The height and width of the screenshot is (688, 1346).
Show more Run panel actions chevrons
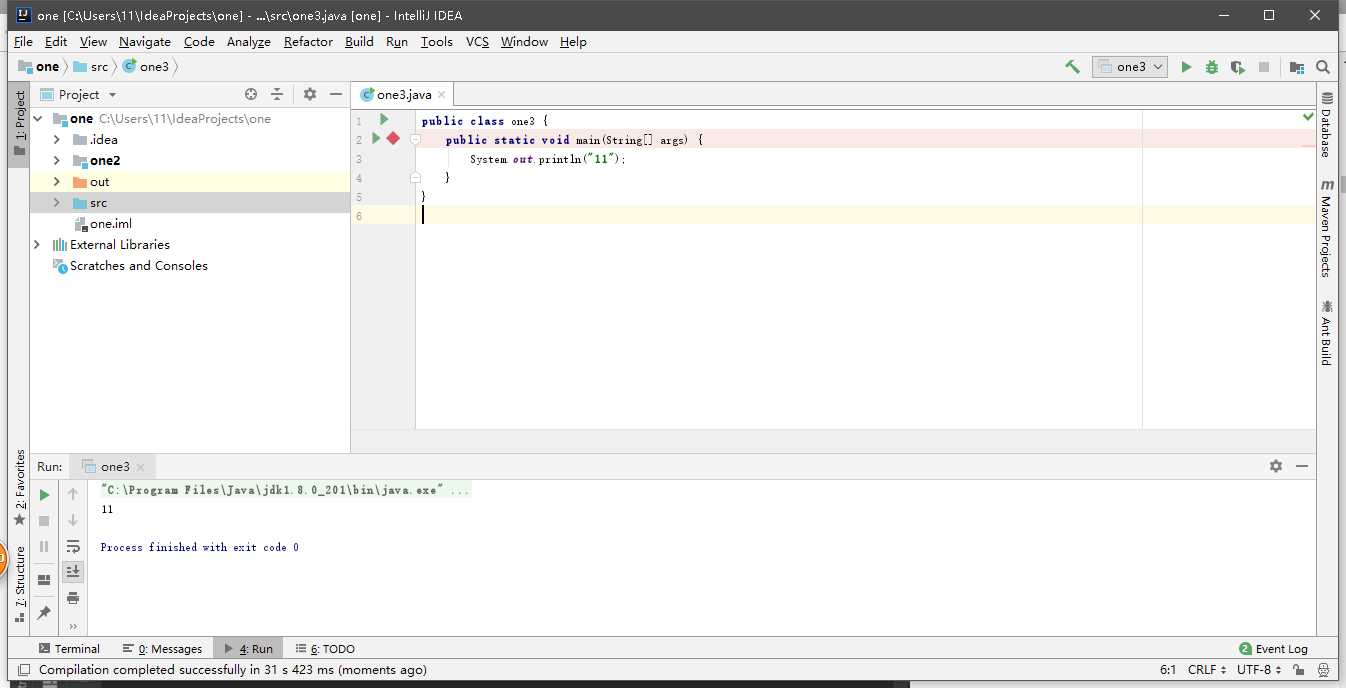pos(73,626)
